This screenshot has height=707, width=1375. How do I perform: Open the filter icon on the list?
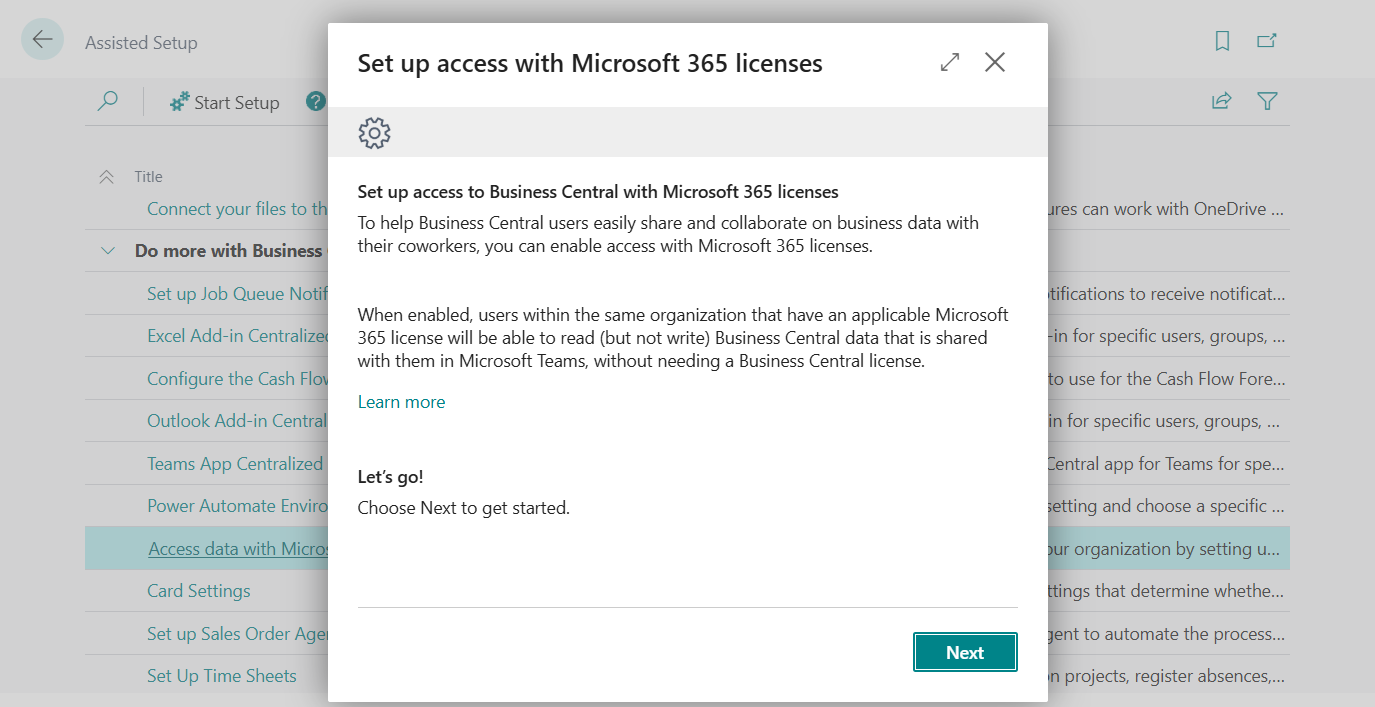[x=1267, y=101]
